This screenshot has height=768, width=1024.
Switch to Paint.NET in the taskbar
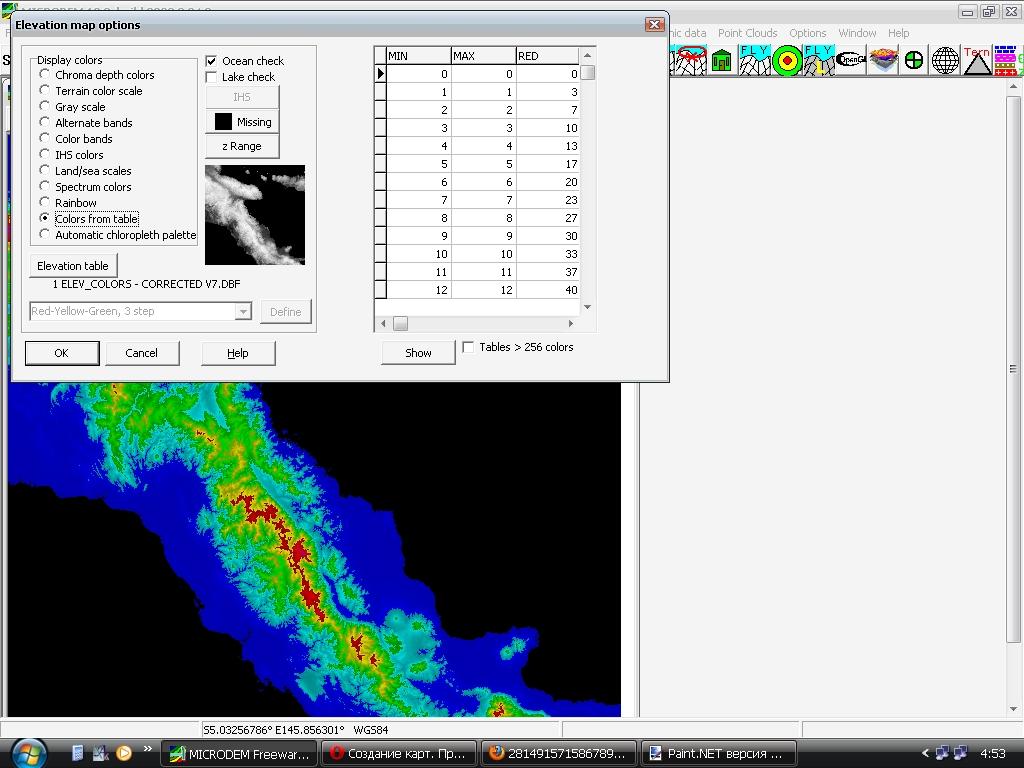click(x=719, y=753)
